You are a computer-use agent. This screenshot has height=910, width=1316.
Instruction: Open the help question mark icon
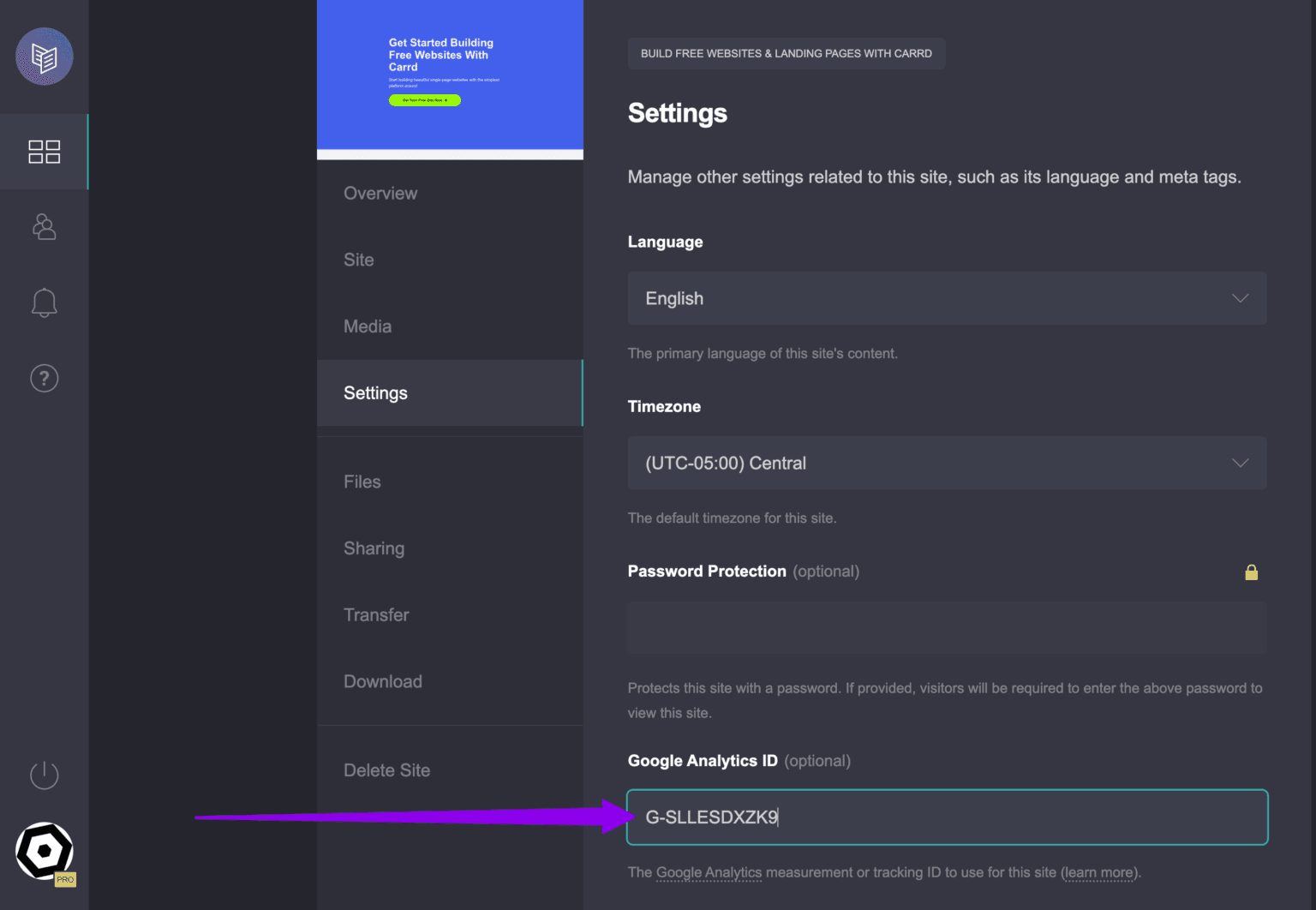(45, 378)
